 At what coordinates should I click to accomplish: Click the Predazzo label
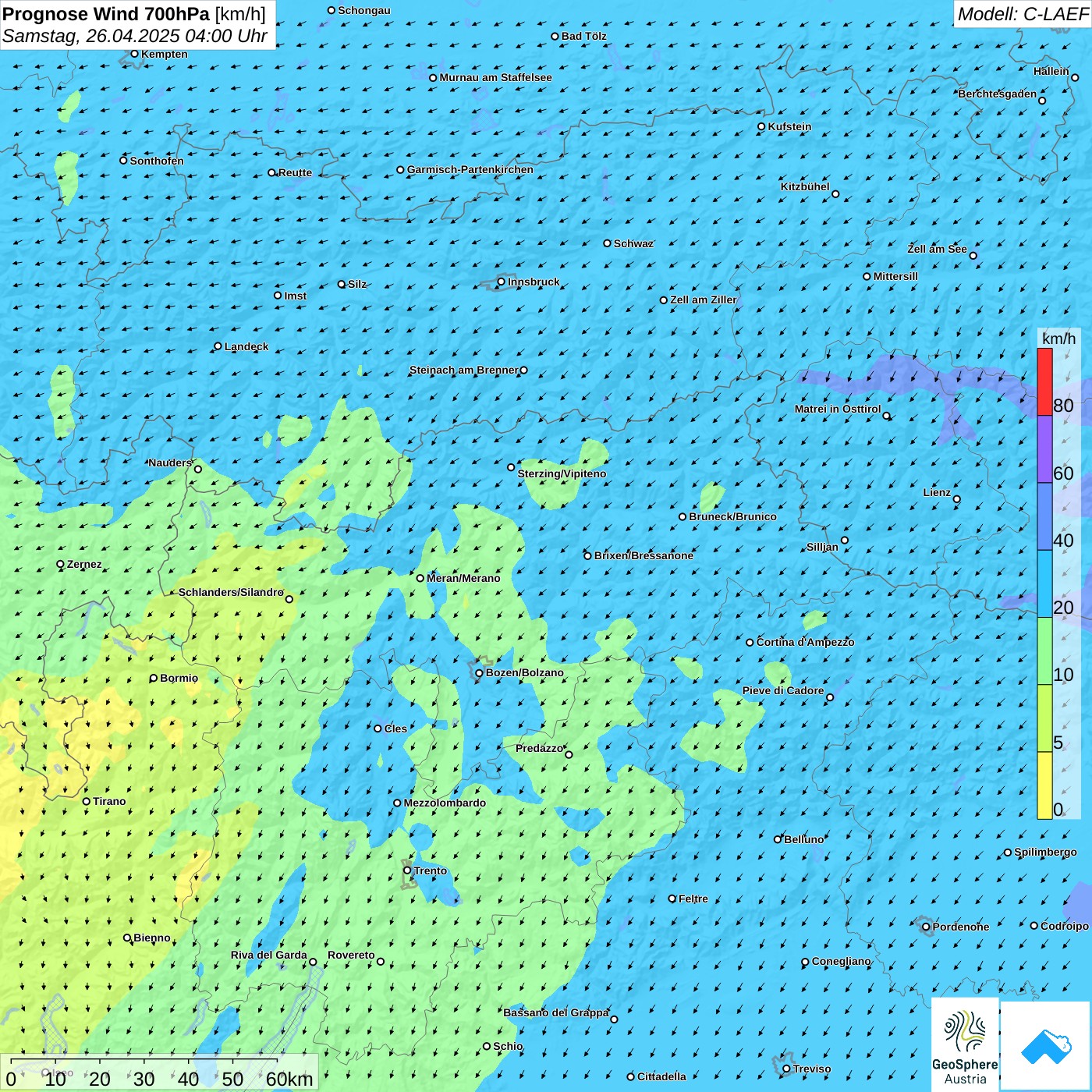pos(539,748)
